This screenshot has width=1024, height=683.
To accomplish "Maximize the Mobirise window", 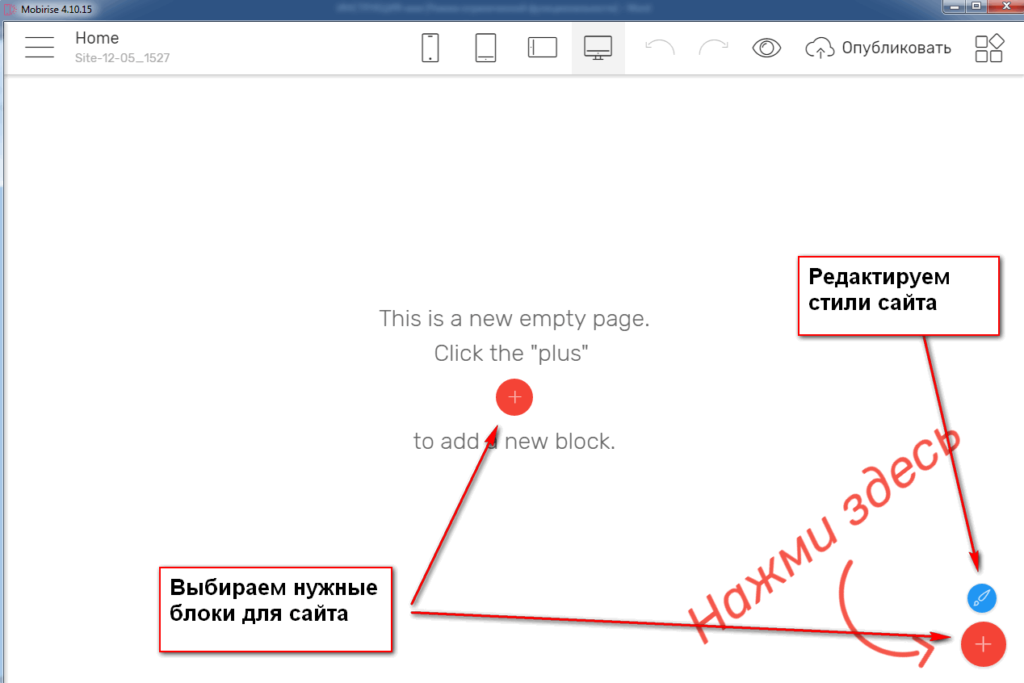I will pos(976,7).
